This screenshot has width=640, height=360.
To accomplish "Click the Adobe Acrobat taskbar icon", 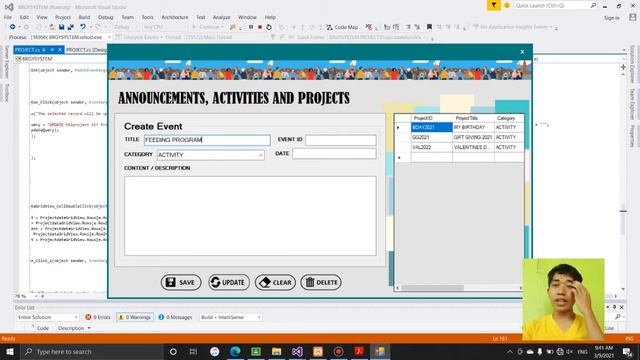I will (x=359, y=351).
